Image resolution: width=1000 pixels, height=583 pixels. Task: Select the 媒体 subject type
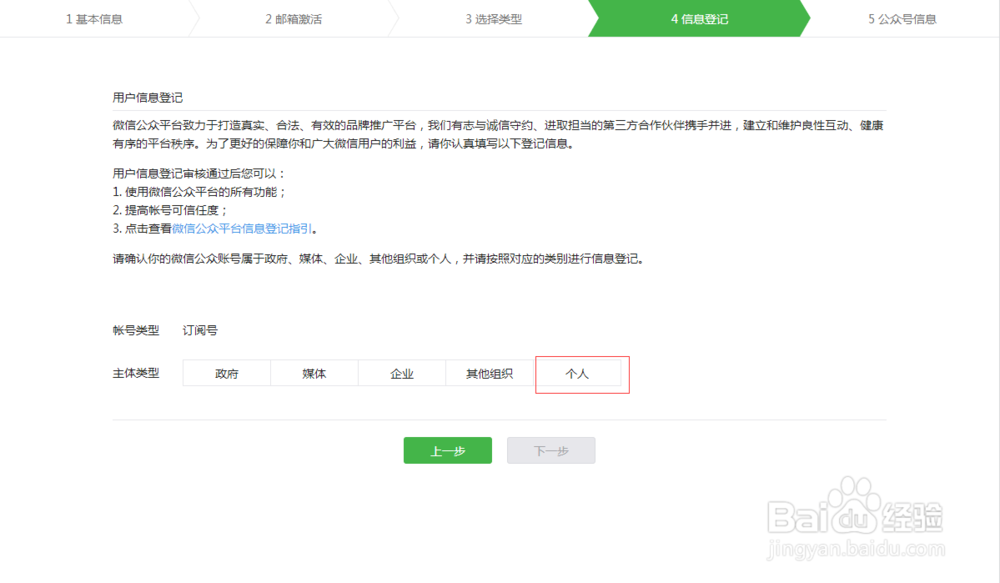click(314, 374)
